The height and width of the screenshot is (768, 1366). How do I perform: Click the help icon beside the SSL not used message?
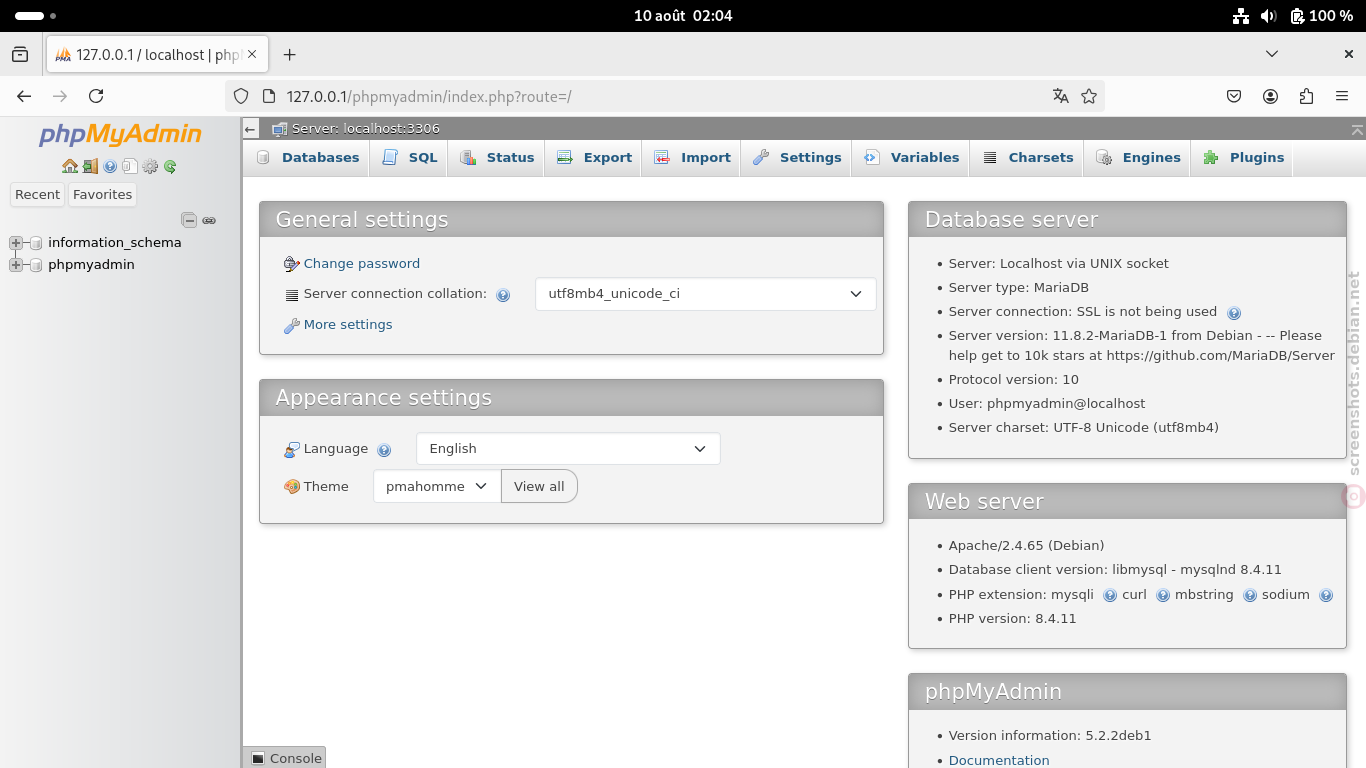click(x=1234, y=313)
